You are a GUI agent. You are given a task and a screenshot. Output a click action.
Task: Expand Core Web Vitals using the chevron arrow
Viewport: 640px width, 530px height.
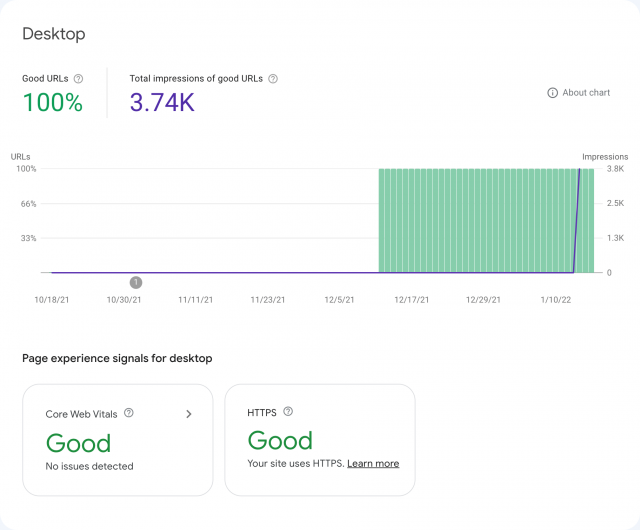coord(189,414)
